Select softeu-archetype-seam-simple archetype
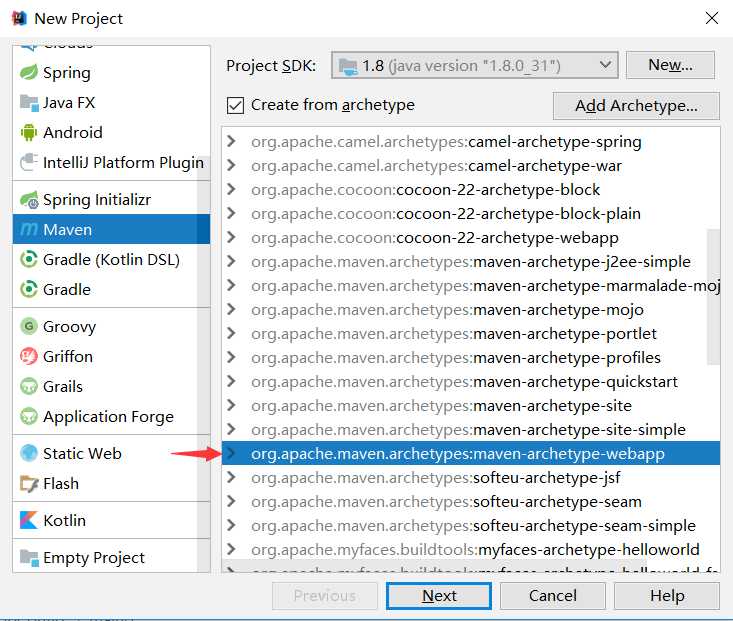The width and height of the screenshot is (733, 621). (473, 525)
